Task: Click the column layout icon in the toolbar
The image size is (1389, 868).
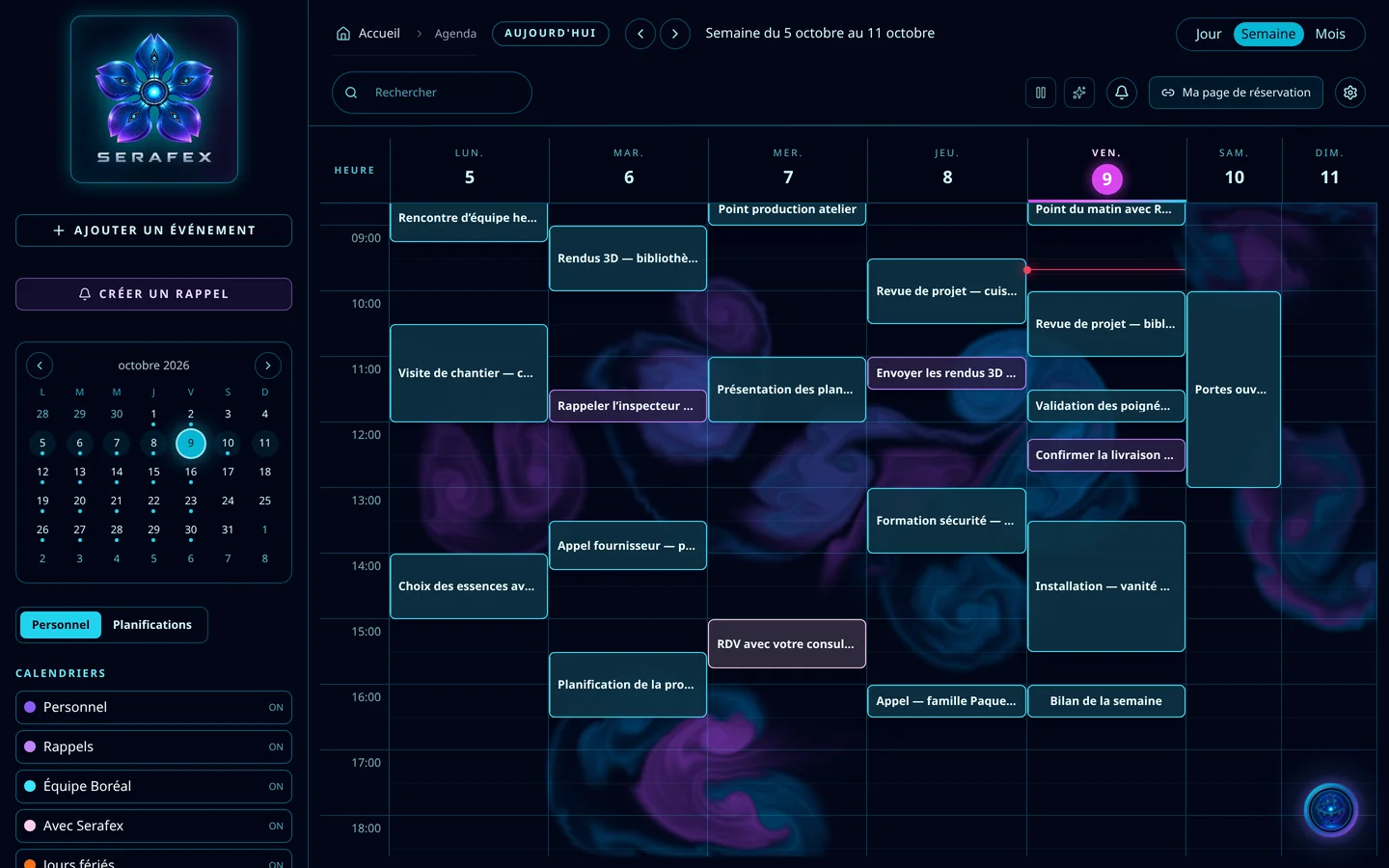Action: tap(1041, 93)
